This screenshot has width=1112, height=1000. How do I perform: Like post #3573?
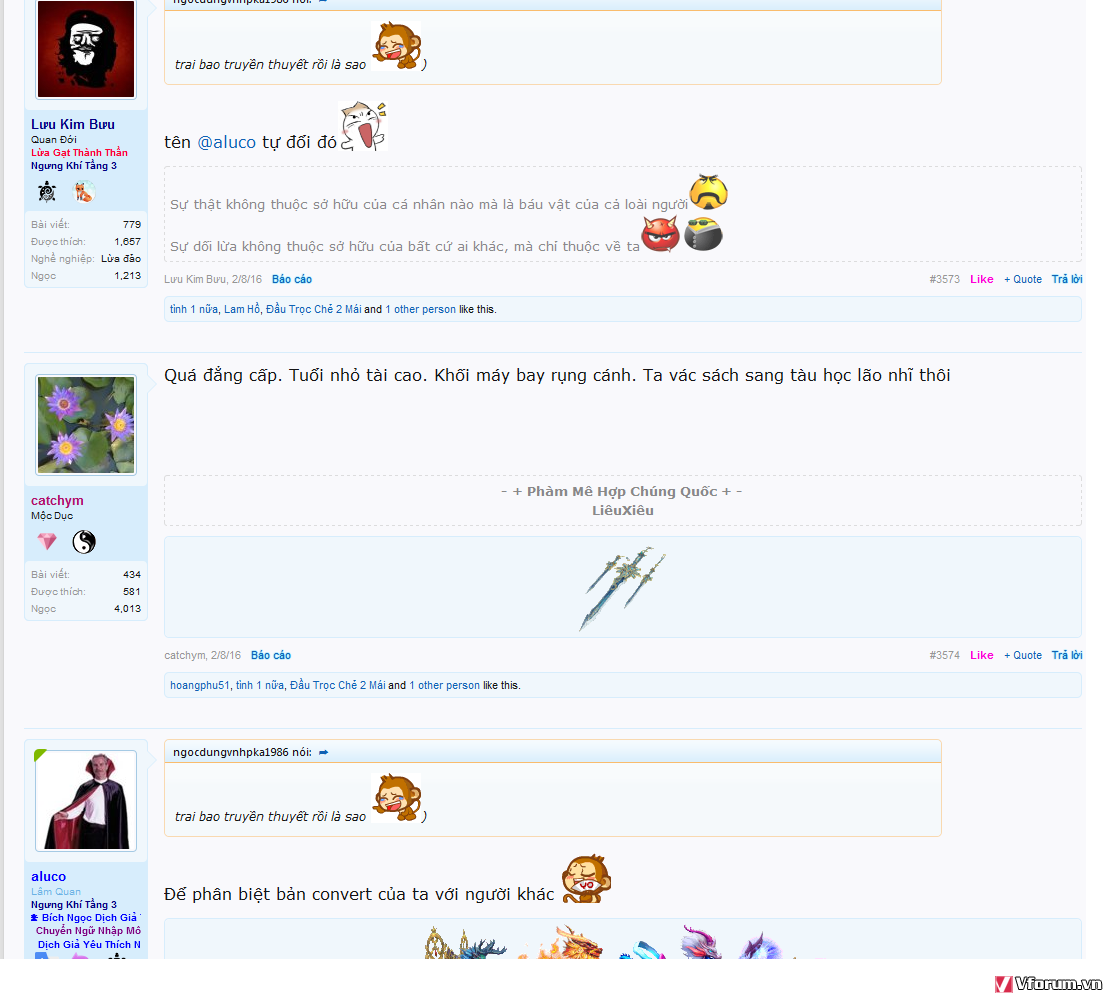[981, 279]
